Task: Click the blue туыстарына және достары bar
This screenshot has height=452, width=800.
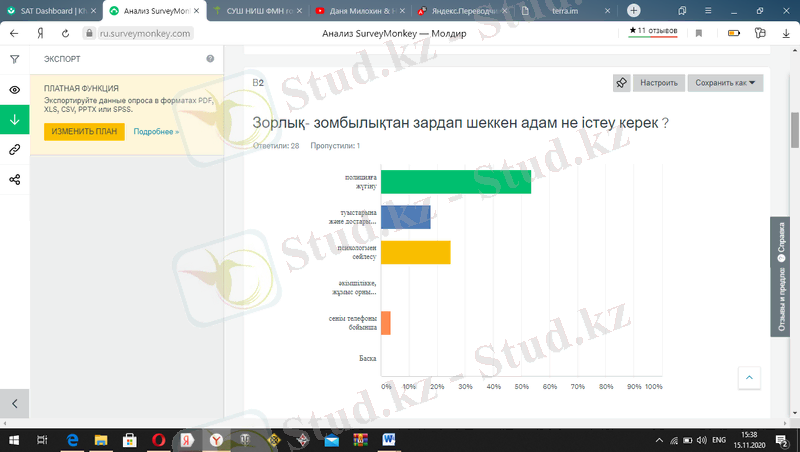Action: coord(406,217)
